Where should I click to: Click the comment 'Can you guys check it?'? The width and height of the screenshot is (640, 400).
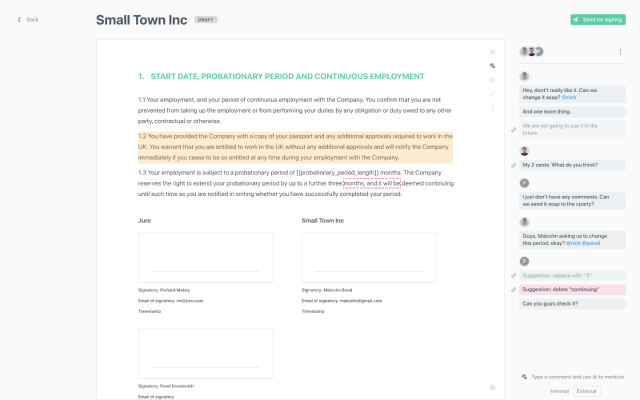[572, 304]
